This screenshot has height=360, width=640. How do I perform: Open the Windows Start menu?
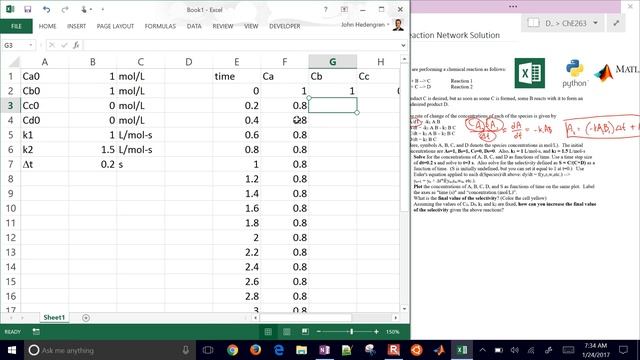click(12, 350)
